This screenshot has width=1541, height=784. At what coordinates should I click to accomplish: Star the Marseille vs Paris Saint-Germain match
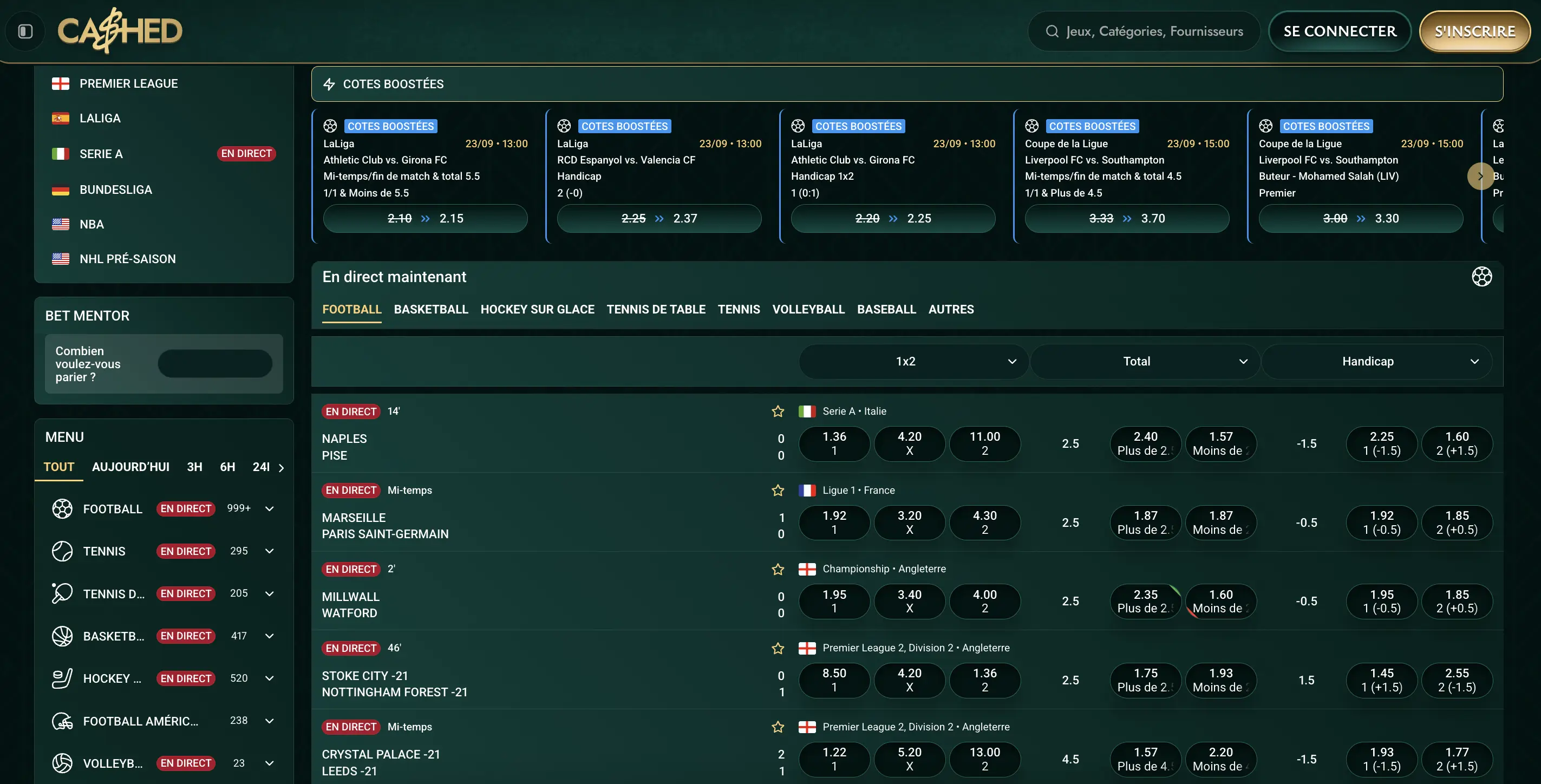[x=778, y=491]
